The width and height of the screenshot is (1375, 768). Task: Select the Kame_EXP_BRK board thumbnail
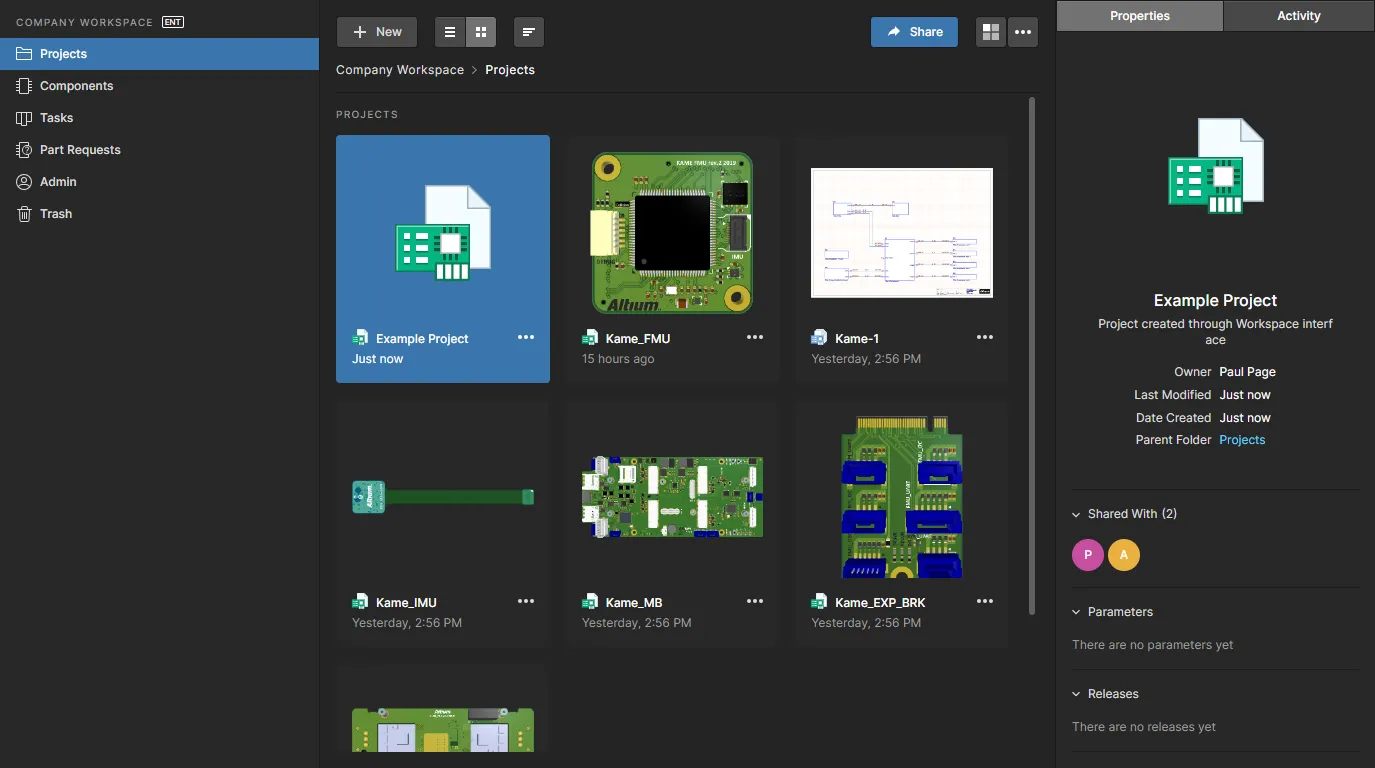pos(902,497)
